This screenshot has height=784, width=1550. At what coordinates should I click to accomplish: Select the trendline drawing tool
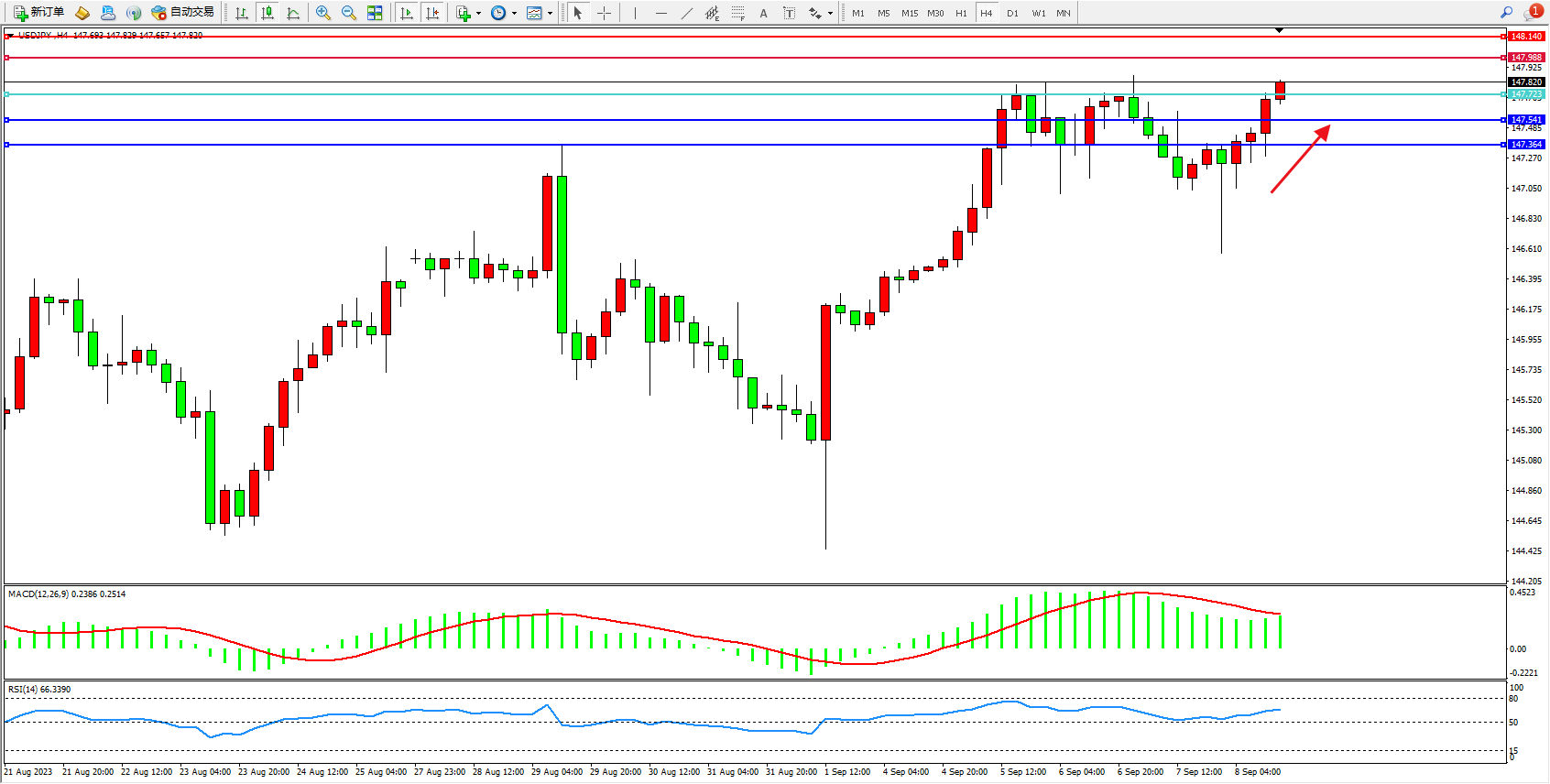[687, 13]
